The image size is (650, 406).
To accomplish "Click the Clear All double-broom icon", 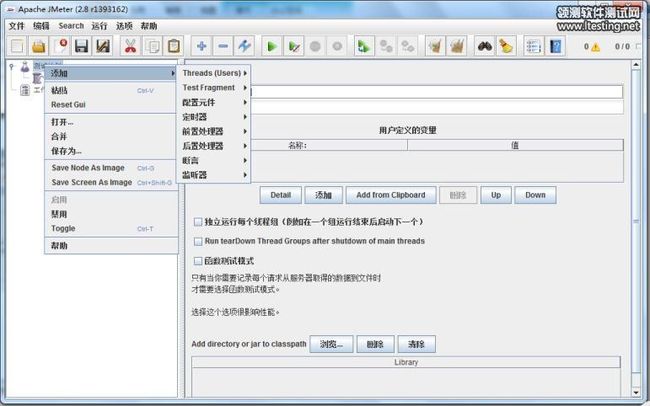I will 457,46.
